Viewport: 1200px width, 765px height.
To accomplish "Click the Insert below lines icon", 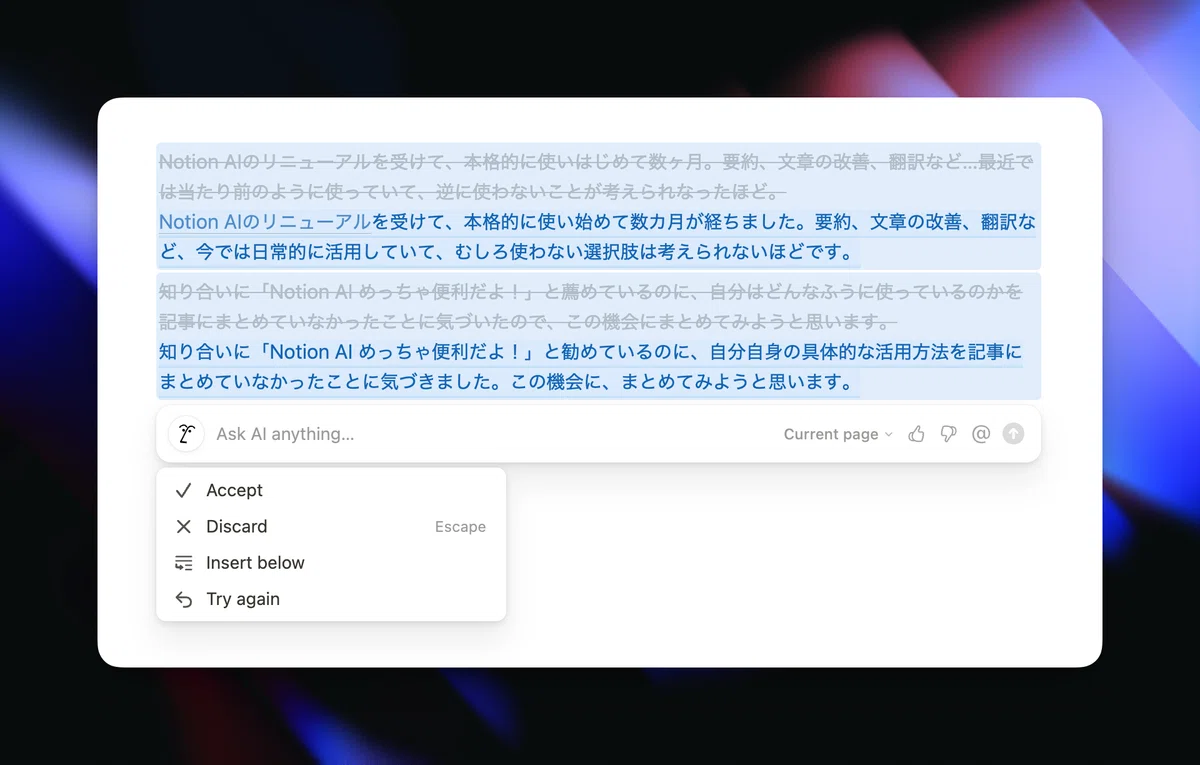I will 183,563.
